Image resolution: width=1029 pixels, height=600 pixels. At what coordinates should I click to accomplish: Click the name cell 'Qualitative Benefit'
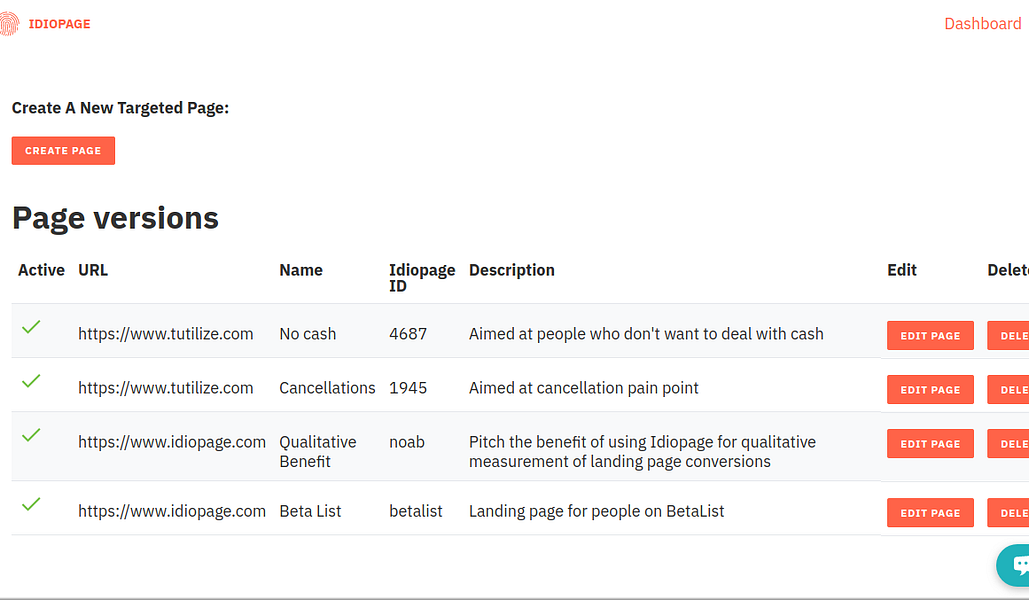tap(318, 452)
